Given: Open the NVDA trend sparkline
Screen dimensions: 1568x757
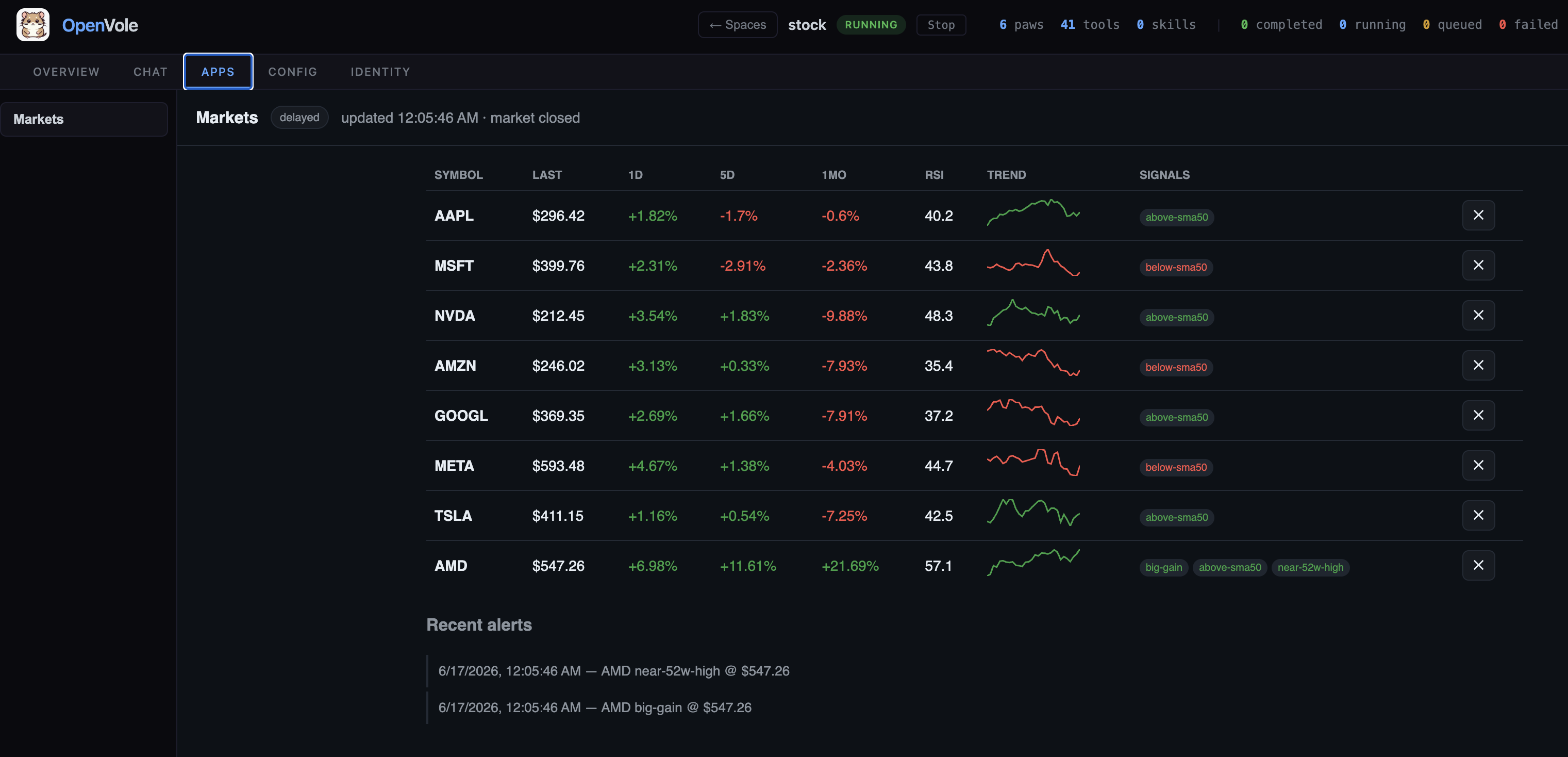Looking at the screenshot, I should pyautogui.click(x=1033, y=312).
